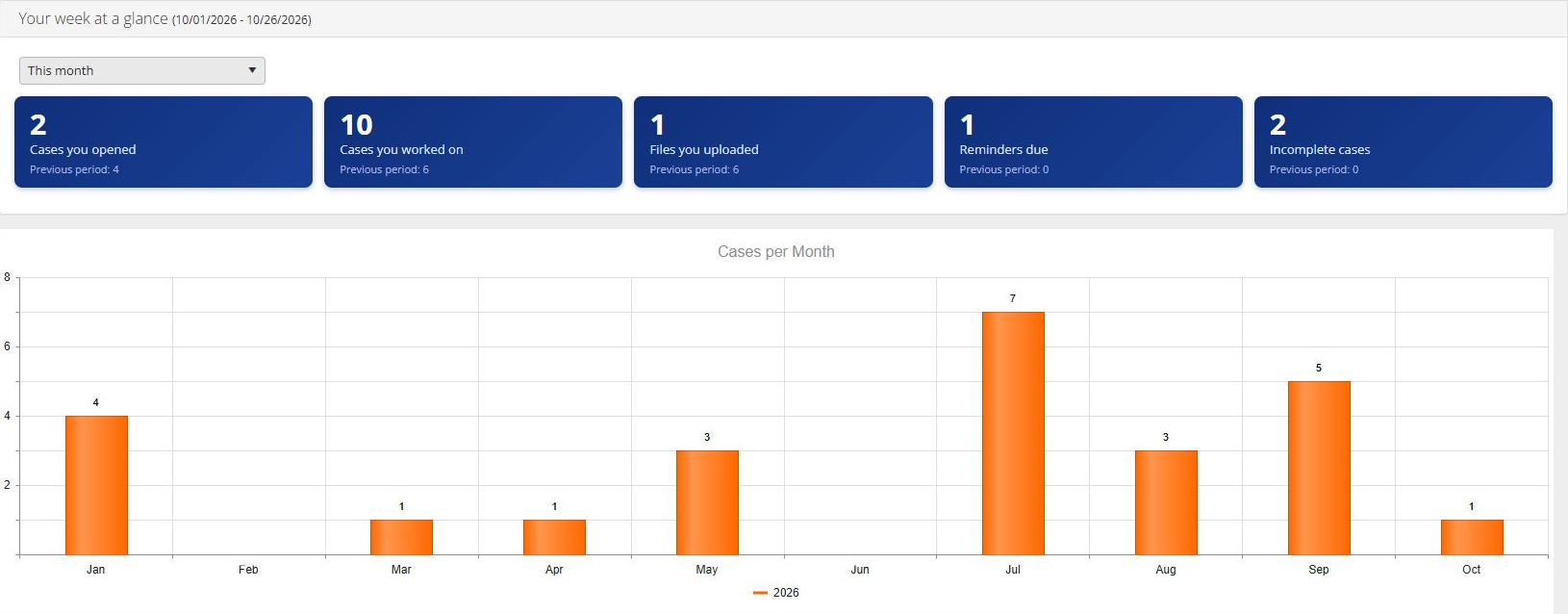The image size is (1568, 614).
Task: Click the "Jan" axis label
Action: coord(96,570)
